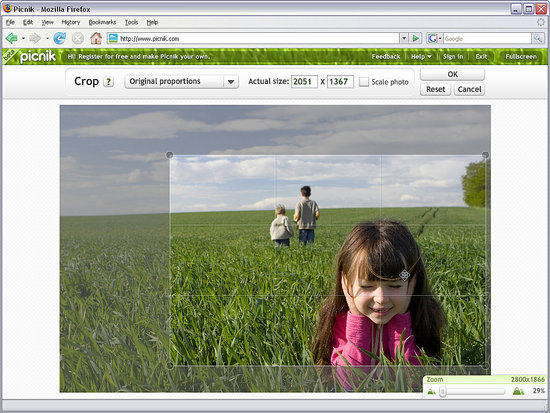Screen dimensions: 550x413
Task: Open the address bar history dropdown
Action: pos(404,38)
